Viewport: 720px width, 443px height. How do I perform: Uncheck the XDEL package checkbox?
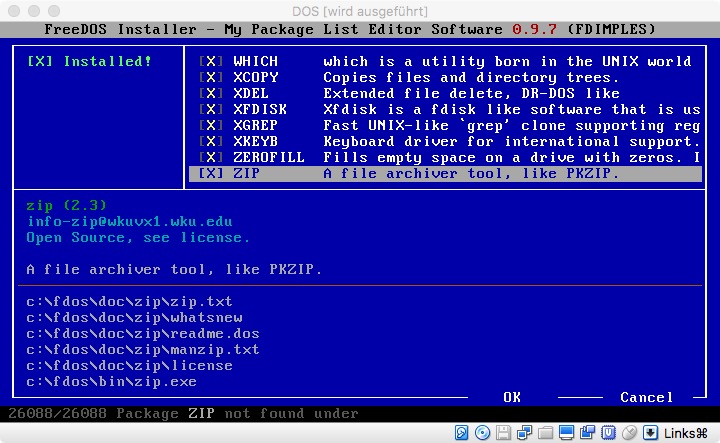211,94
